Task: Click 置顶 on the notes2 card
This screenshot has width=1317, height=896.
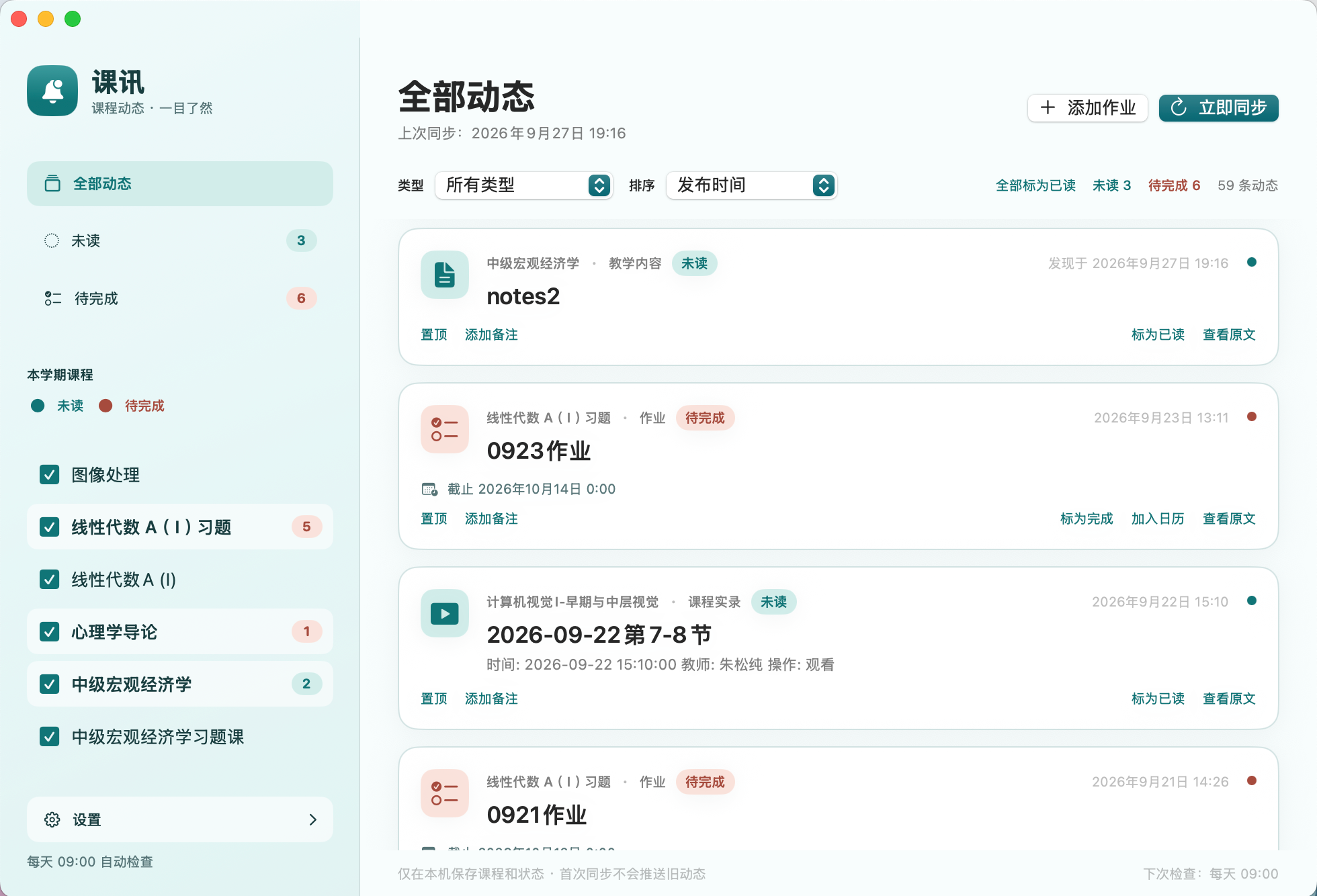Action: tap(434, 334)
